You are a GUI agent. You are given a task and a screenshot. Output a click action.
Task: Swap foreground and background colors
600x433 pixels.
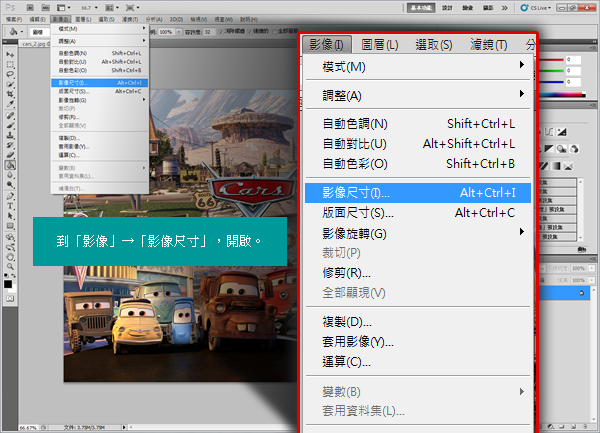coord(14,275)
